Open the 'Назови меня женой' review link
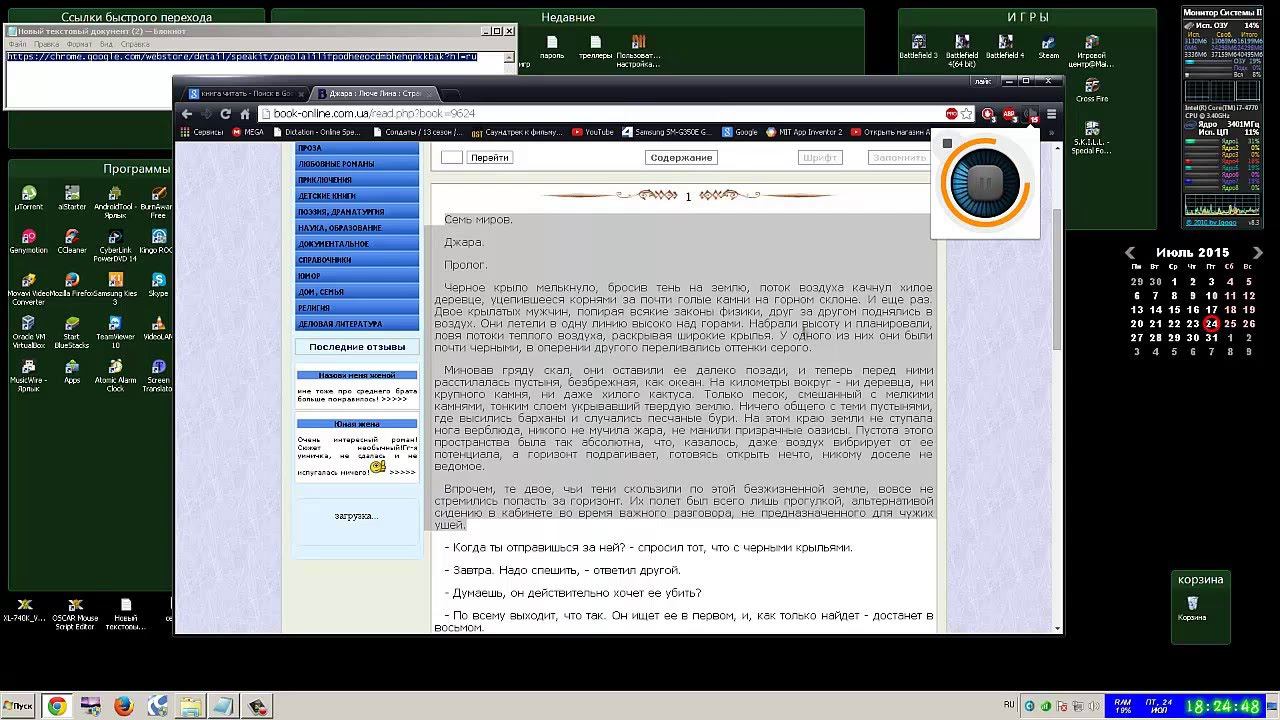The image size is (1280, 720). tap(357, 375)
